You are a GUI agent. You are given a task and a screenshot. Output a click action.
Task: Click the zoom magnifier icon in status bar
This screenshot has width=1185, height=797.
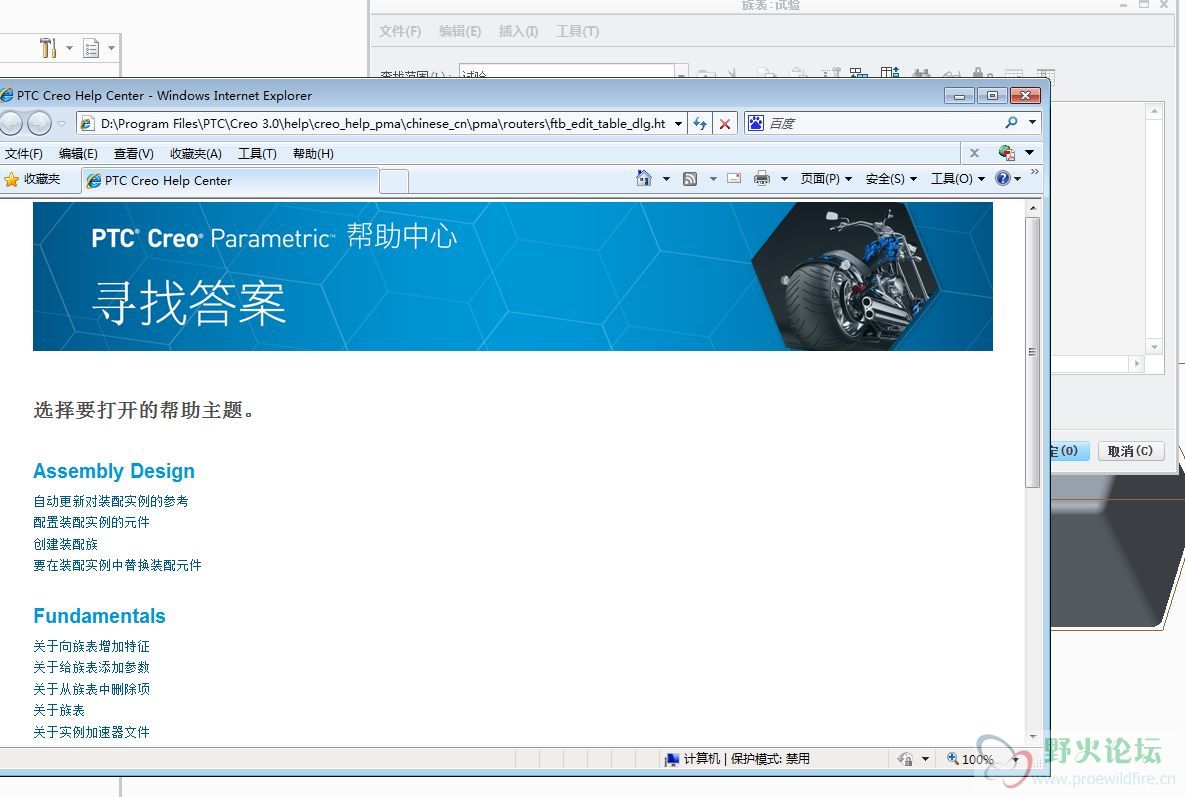pos(952,758)
